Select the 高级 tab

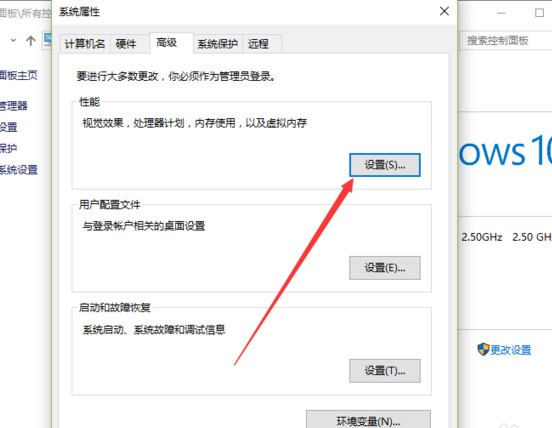[167, 43]
